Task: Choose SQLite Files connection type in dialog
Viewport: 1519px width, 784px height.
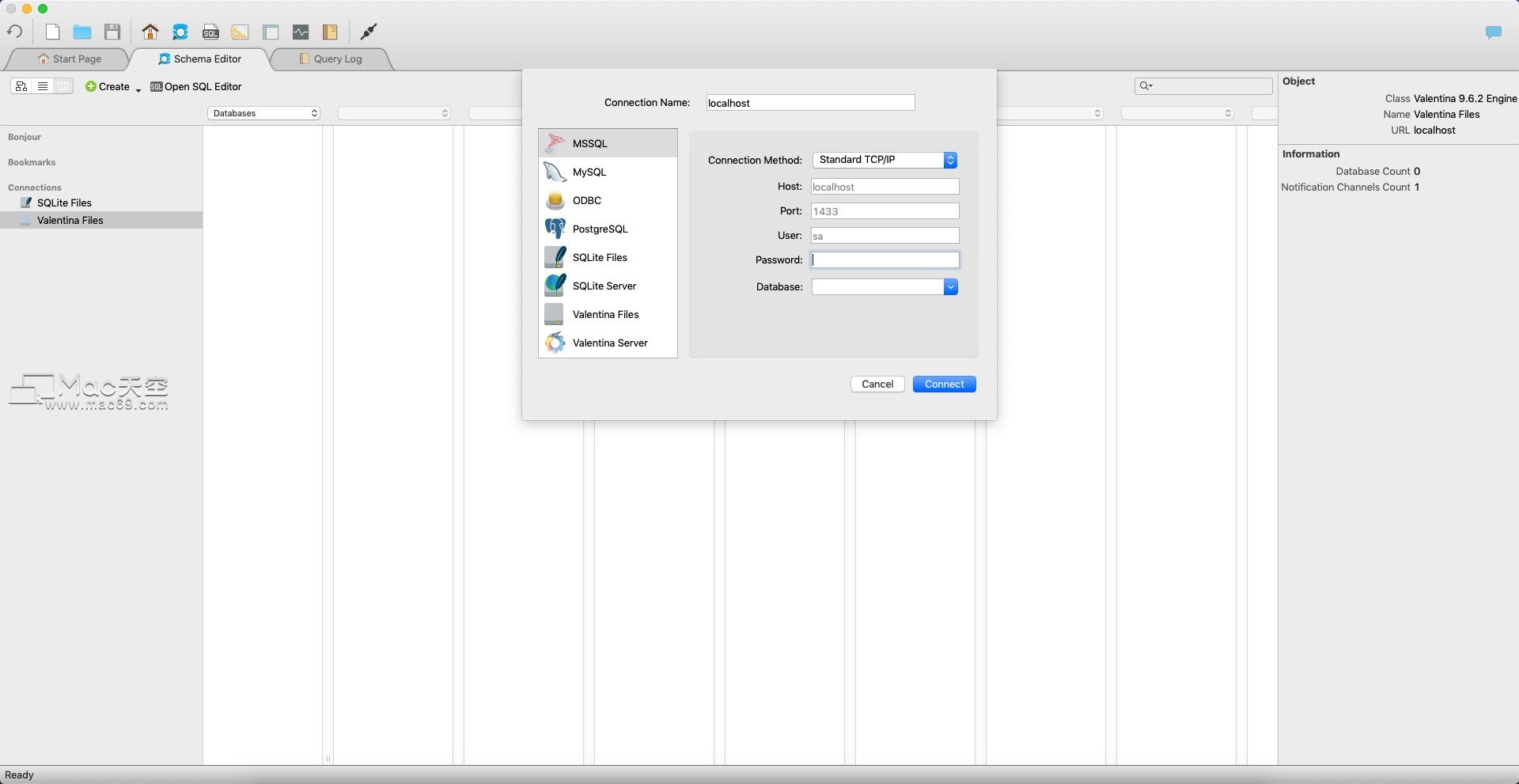Action: coord(608,257)
